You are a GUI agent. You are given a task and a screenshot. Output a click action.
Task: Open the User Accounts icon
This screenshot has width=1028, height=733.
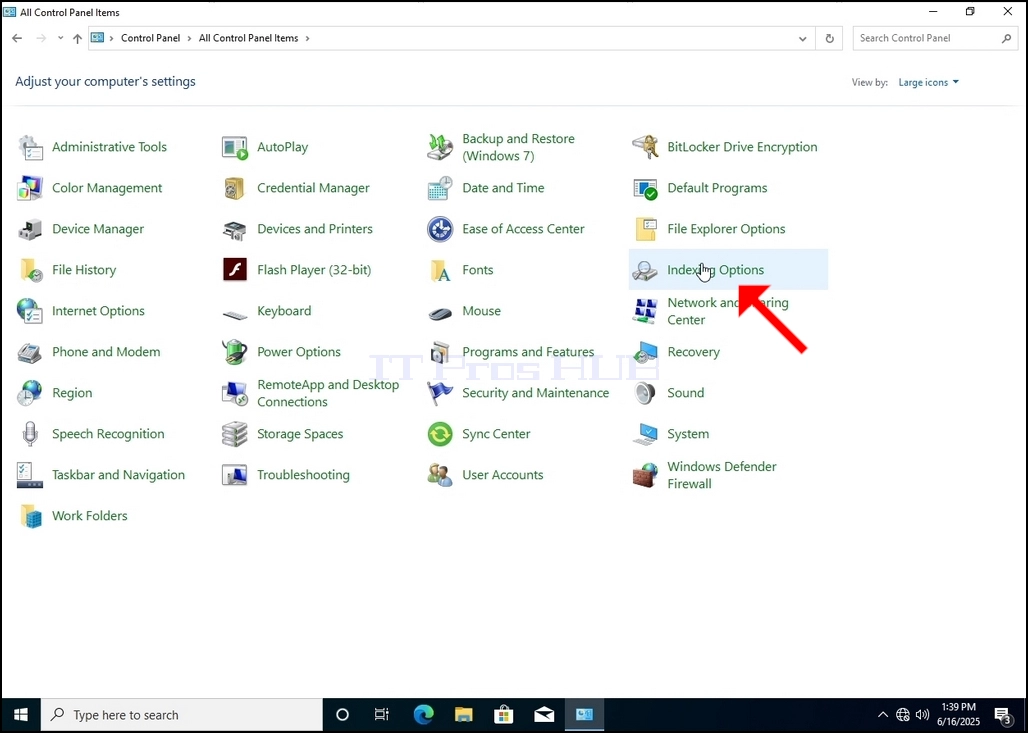pyautogui.click(x=440, y=475)
